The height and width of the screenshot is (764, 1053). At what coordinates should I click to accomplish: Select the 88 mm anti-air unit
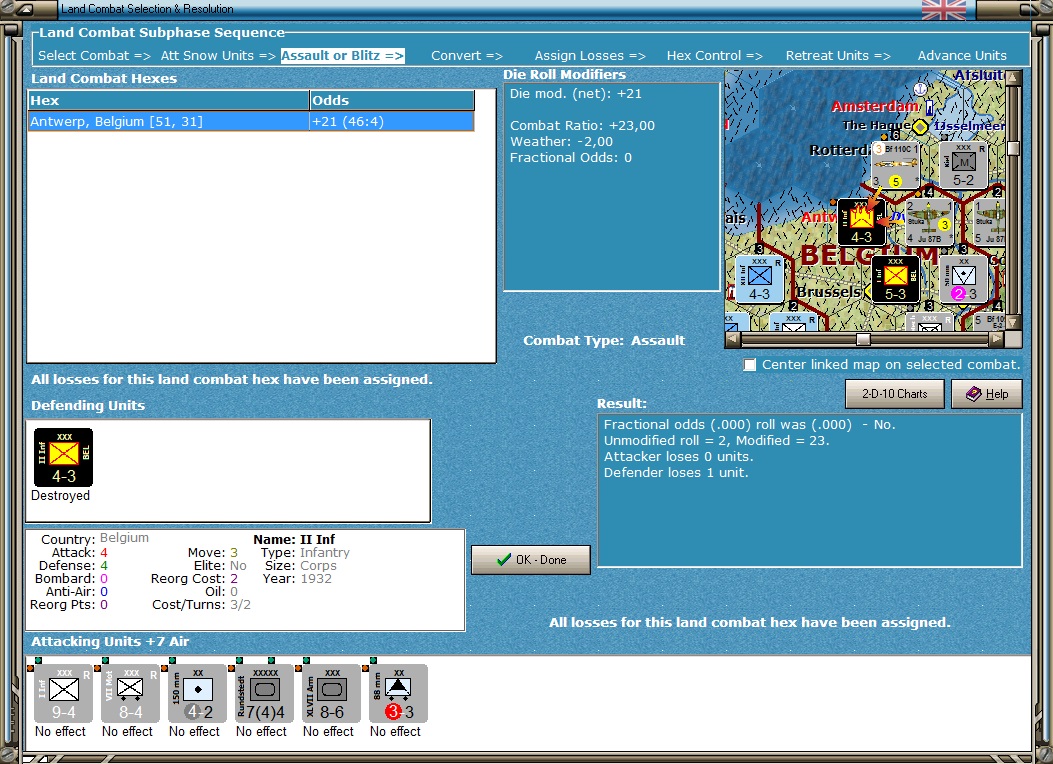(x=398, y=693)
